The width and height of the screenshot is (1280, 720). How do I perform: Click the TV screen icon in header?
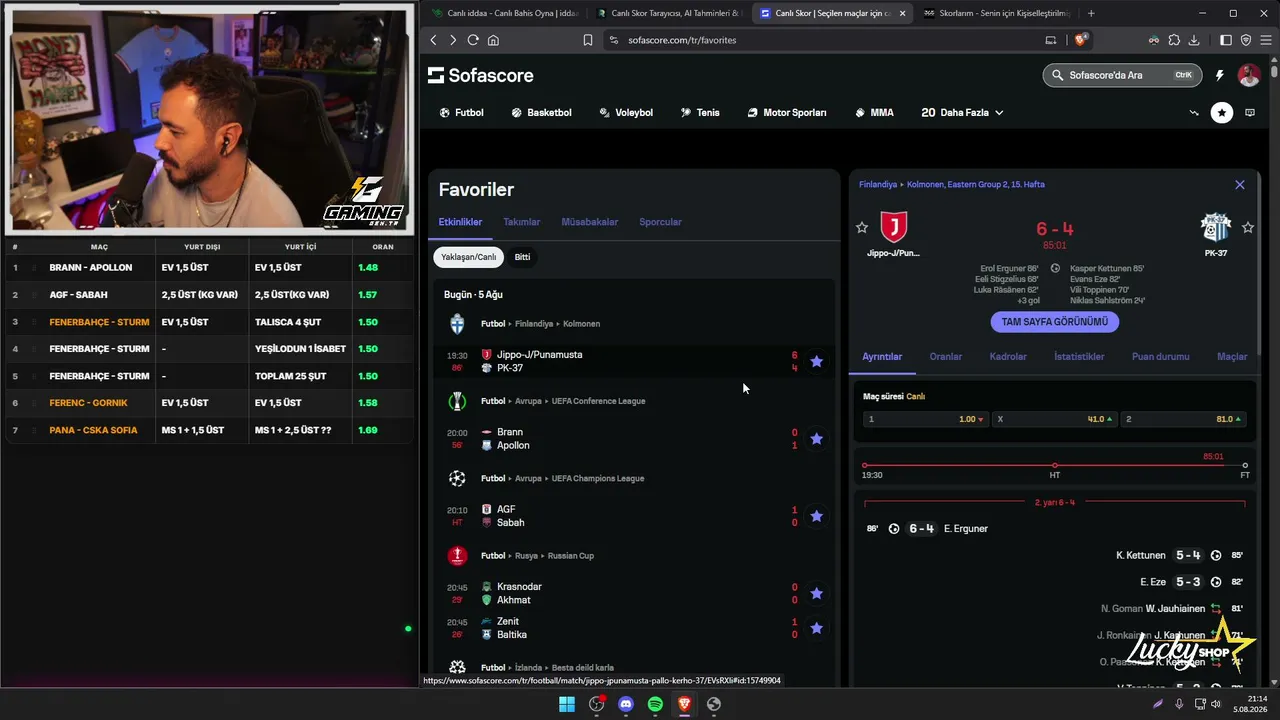pyautogui.click(x=1250, y=113)
